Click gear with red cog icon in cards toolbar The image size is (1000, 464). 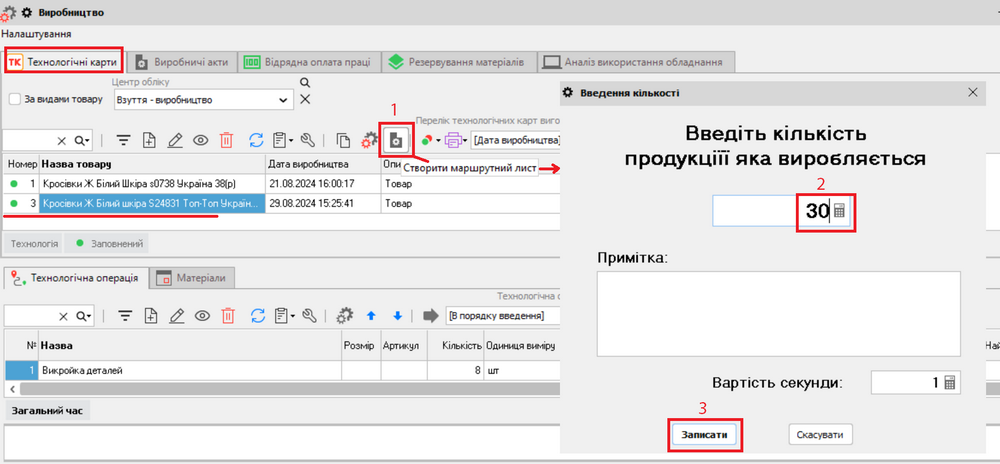click(369, 140)
